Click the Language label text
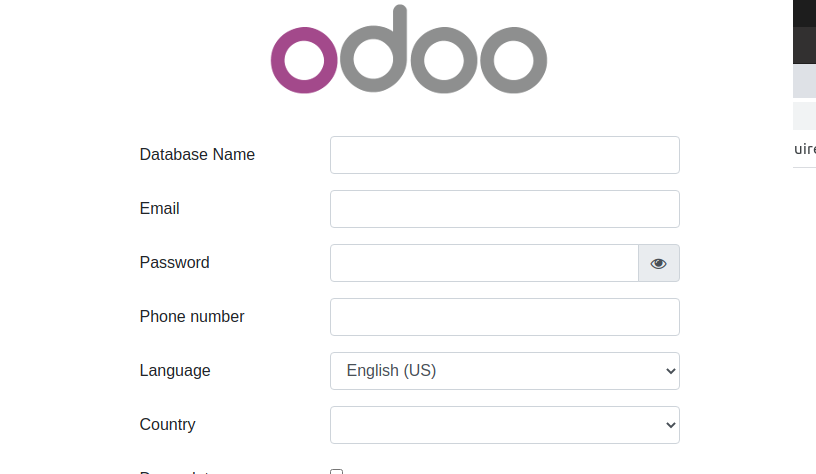The image size is (816, 474). point(175,371)
